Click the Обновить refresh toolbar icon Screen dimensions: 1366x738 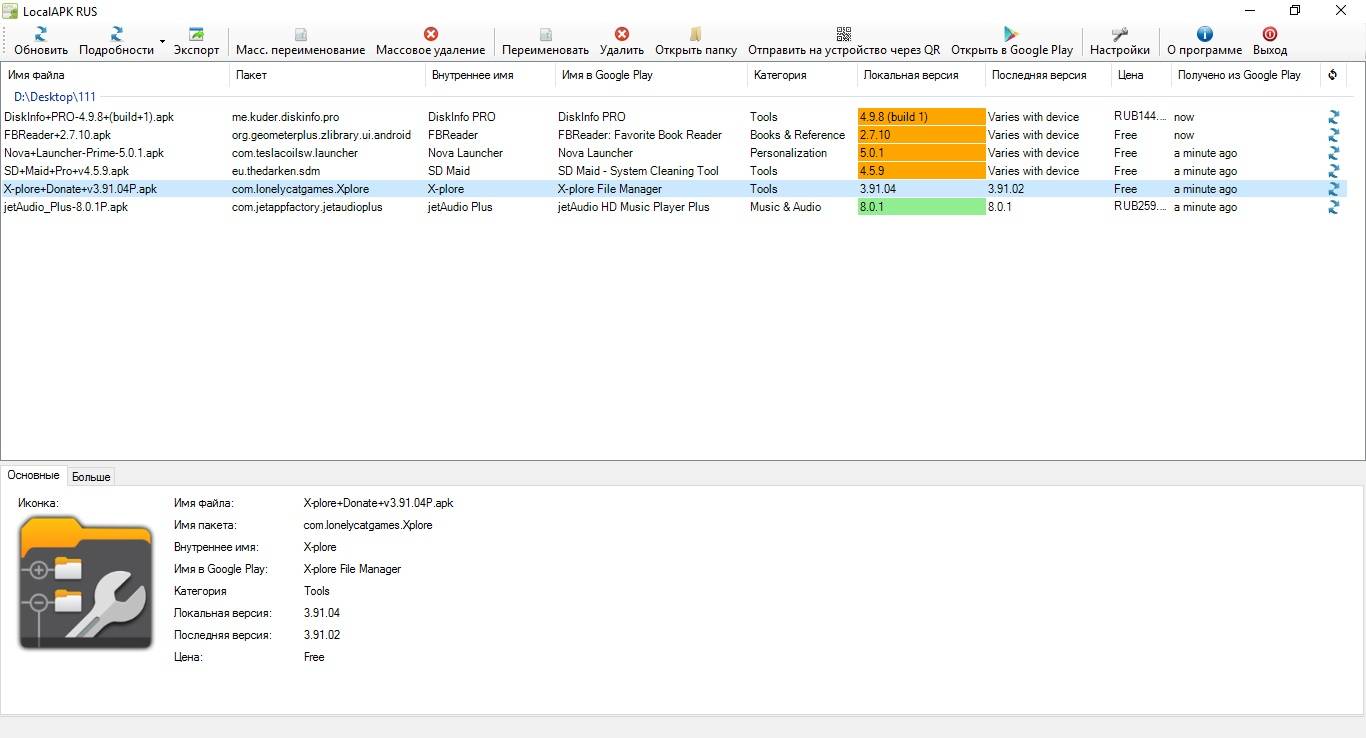tap(41, 34)
